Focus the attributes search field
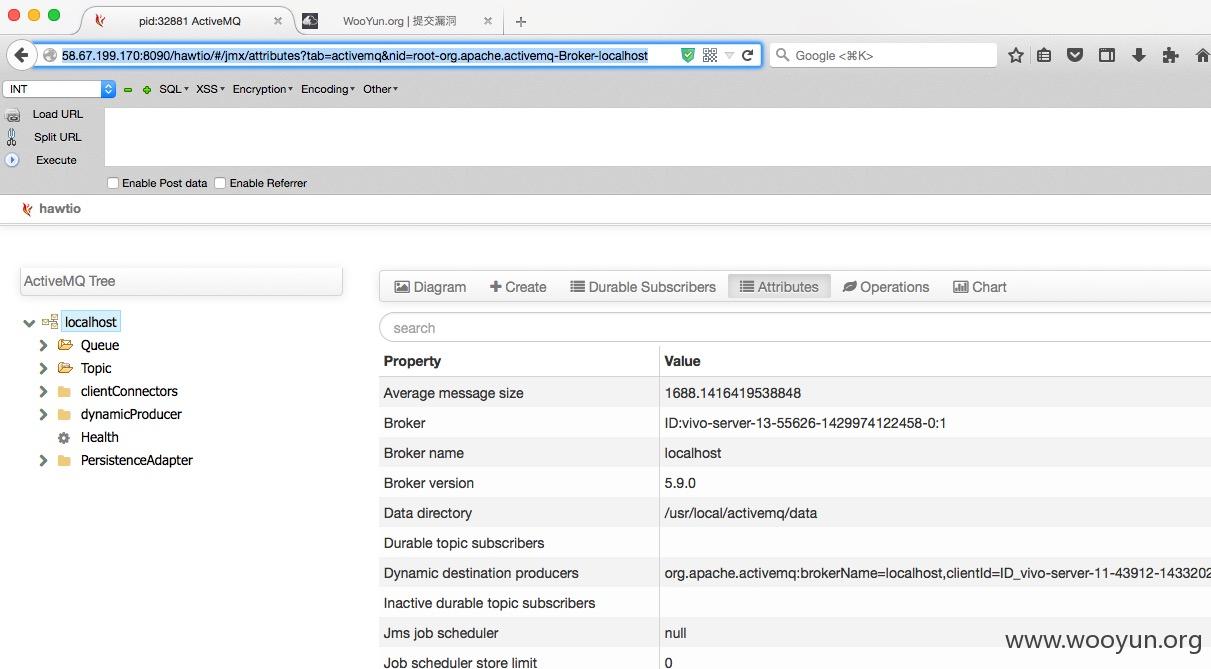Image resolution: width=1211 pixels, height=669 pixels. click(795, 328)
